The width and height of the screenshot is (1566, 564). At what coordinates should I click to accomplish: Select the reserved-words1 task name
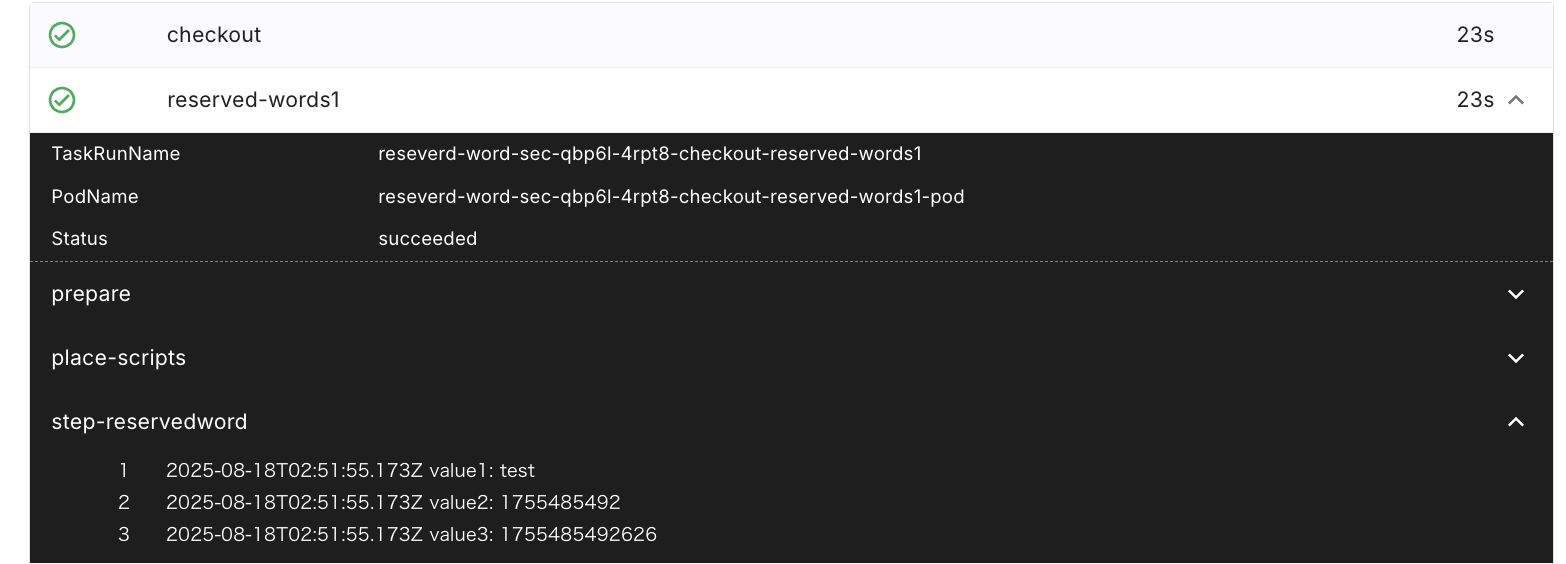tap(253, 100)
